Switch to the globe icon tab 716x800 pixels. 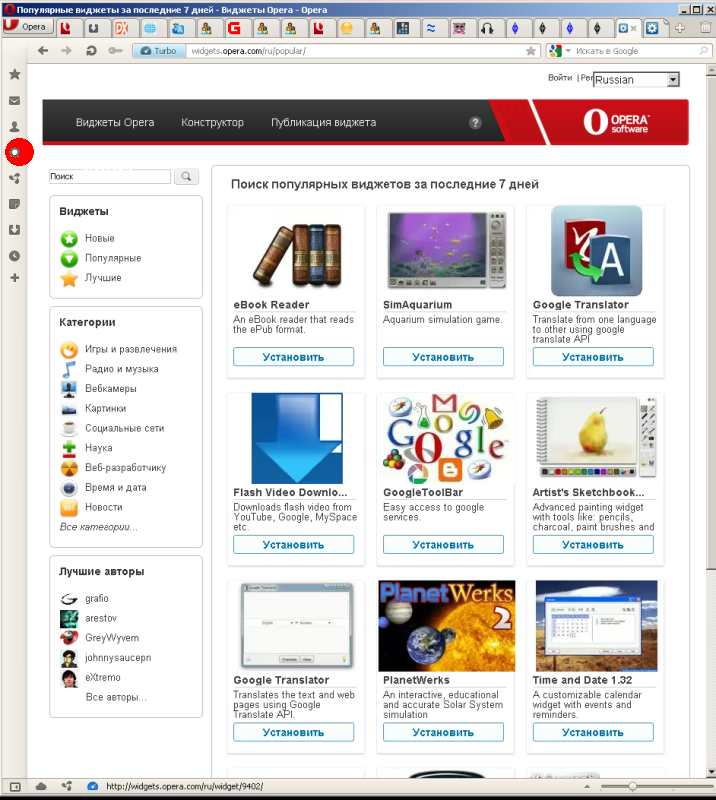150,28
